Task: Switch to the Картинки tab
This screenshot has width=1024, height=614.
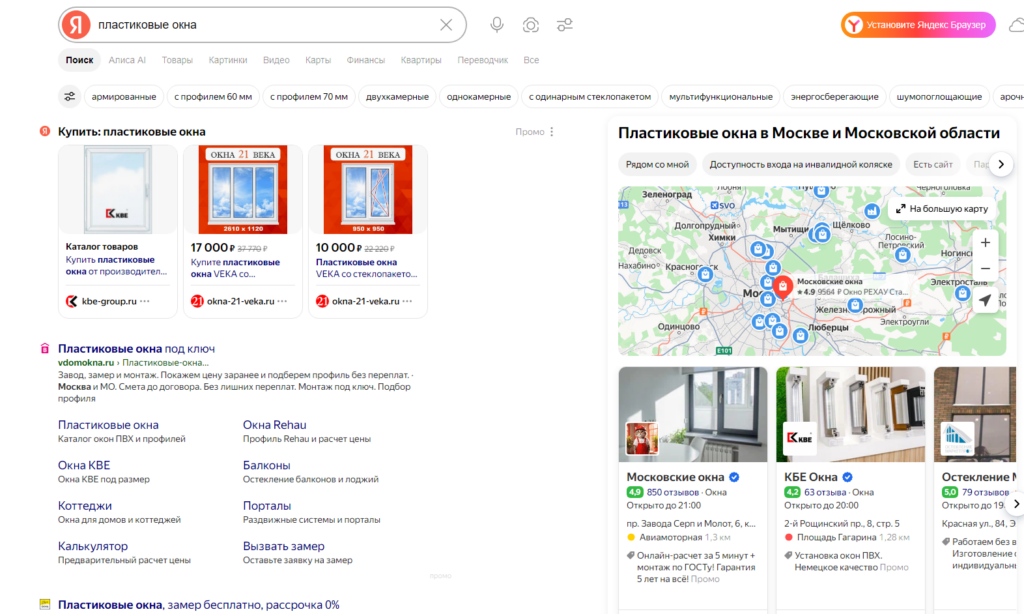Action: coord(228,60)
